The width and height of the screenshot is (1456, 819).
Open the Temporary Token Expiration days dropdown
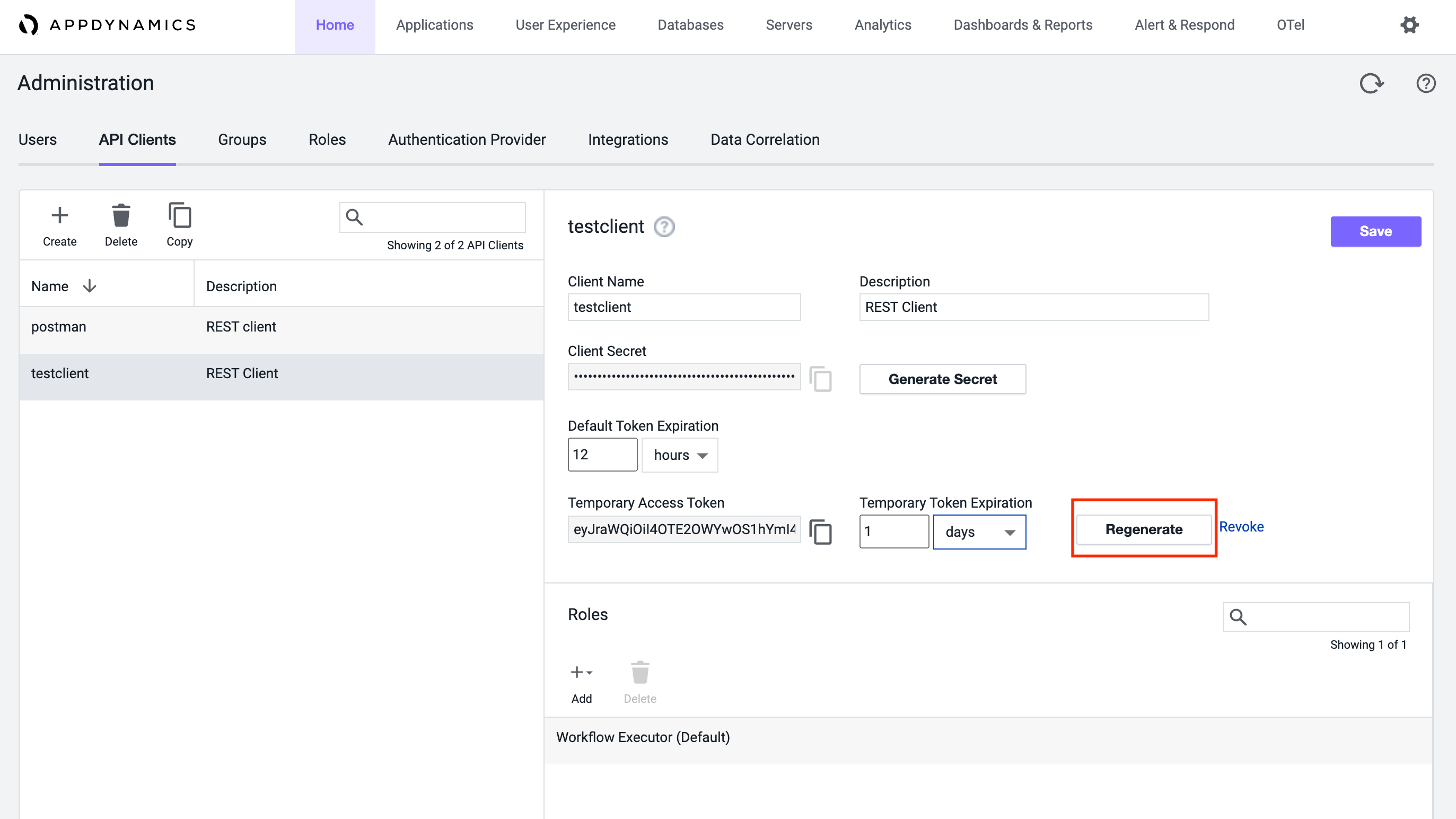979,532
